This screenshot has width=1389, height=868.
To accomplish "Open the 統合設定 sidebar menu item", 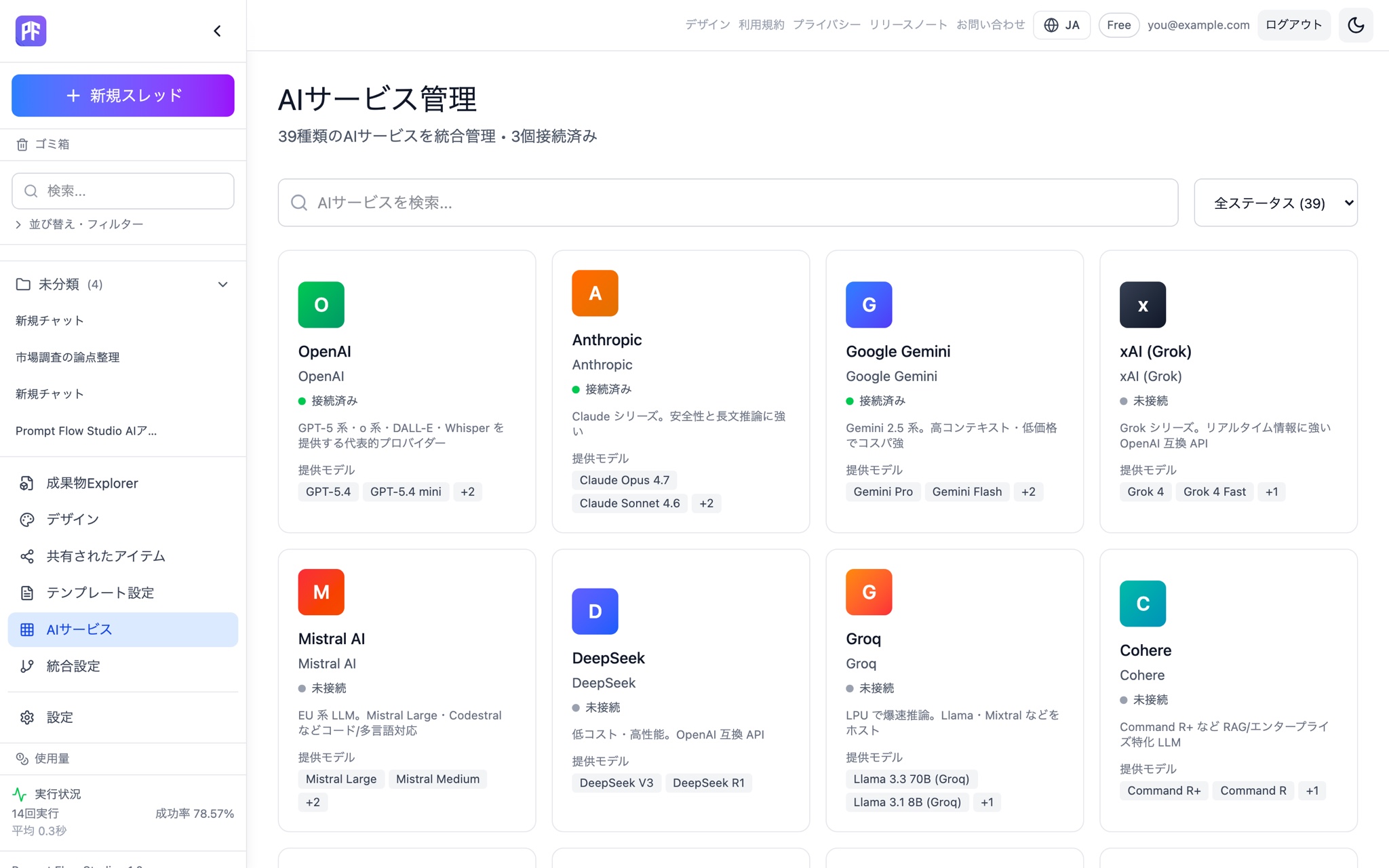I will 123,666.
